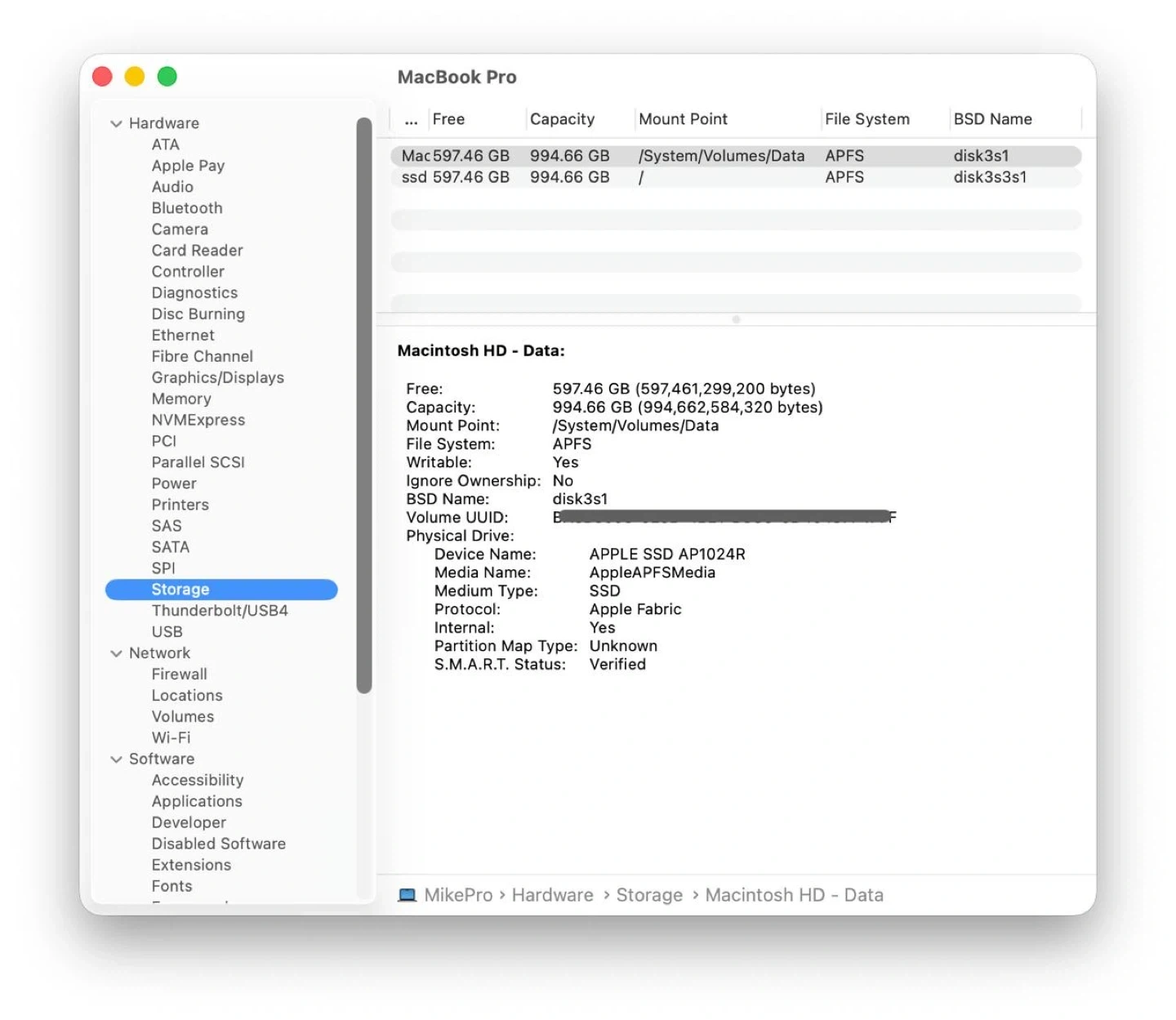This screenshot has height=1020, width=1176.
Task: Click the split pane divider handle
Action: point(736,319)
